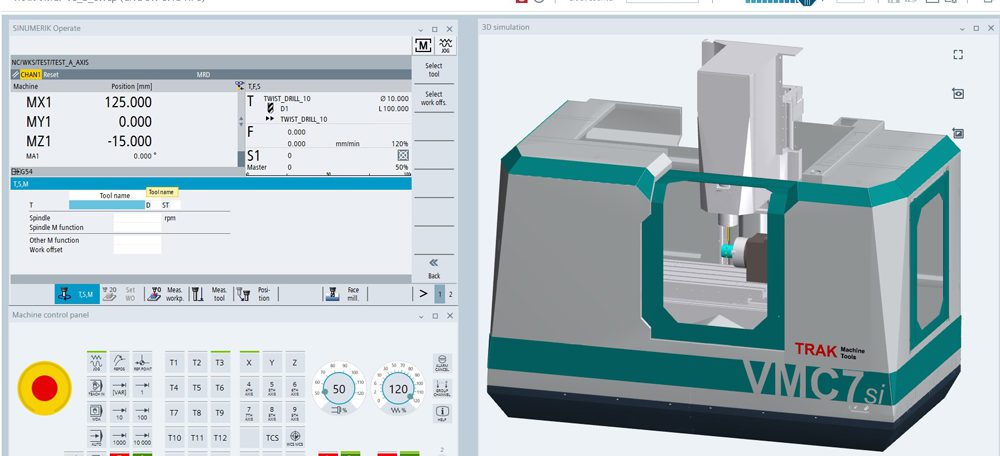Click the Spindle rpm input field

137,218
